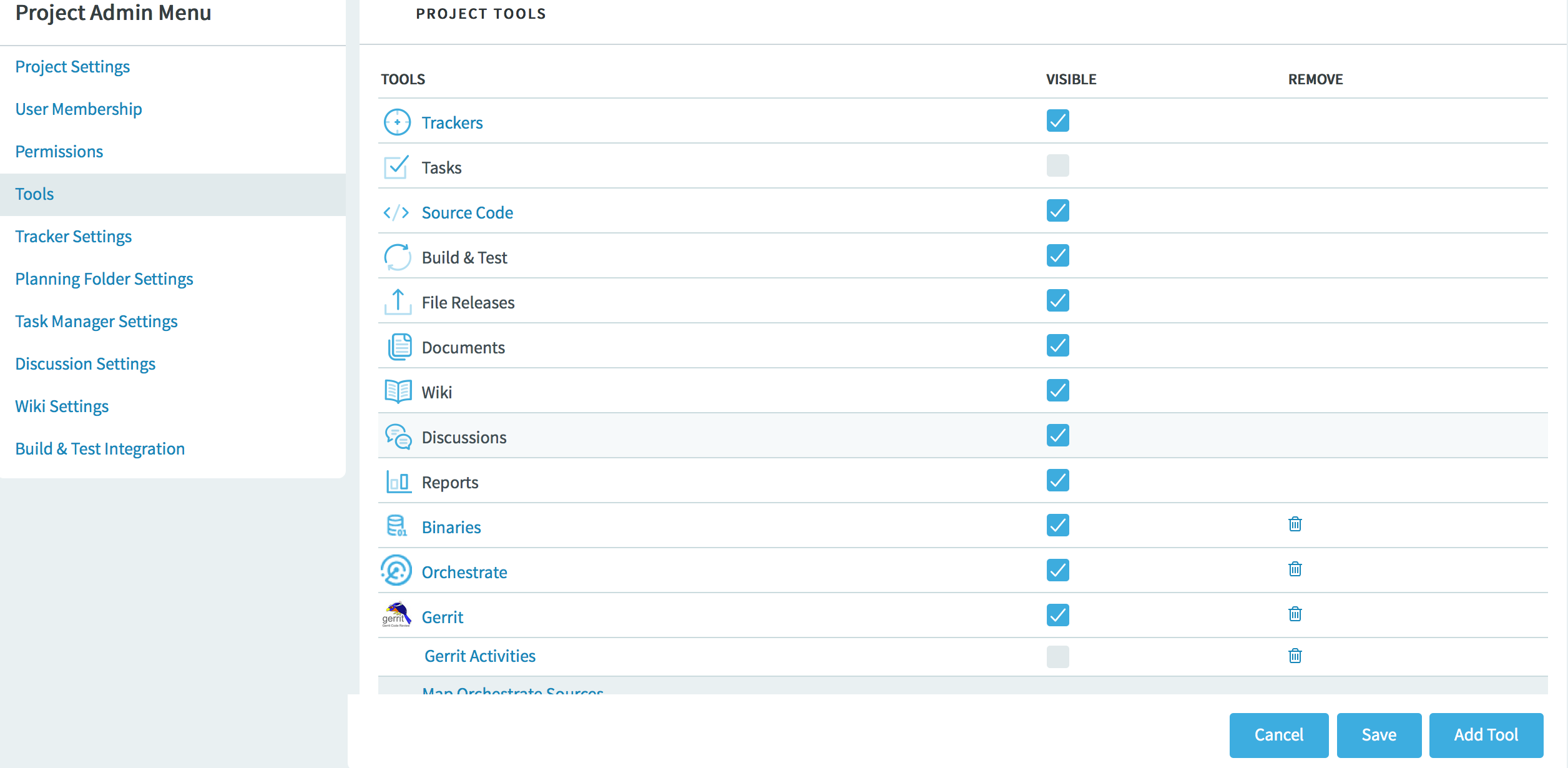Click the Discussions speech bubbles icon

coord(398,436)
